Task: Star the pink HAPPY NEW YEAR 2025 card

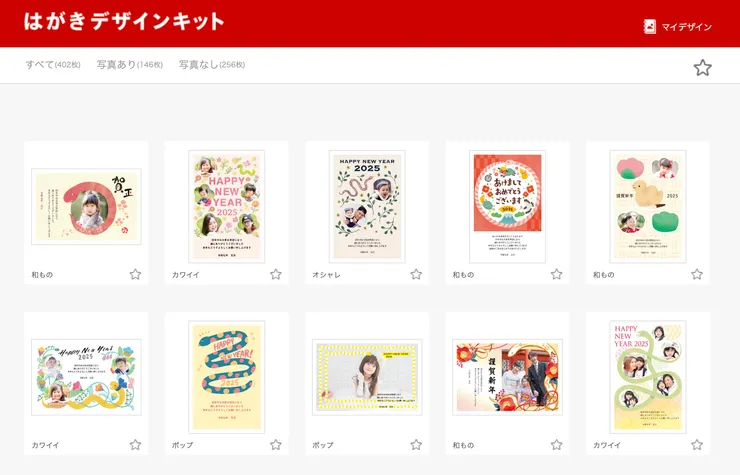Action: tap(276, 274)
